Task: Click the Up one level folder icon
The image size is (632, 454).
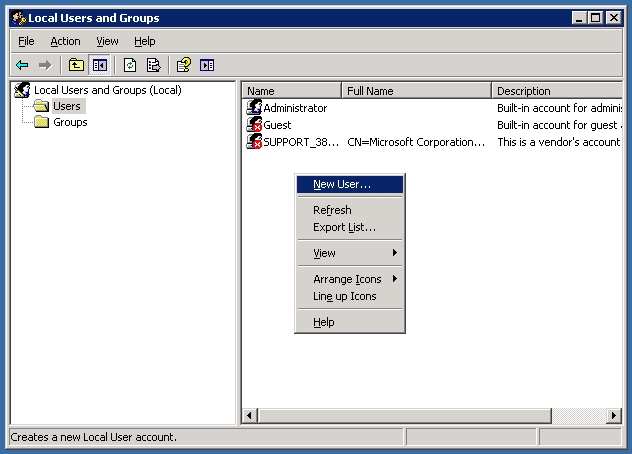Action: point(76,65)
